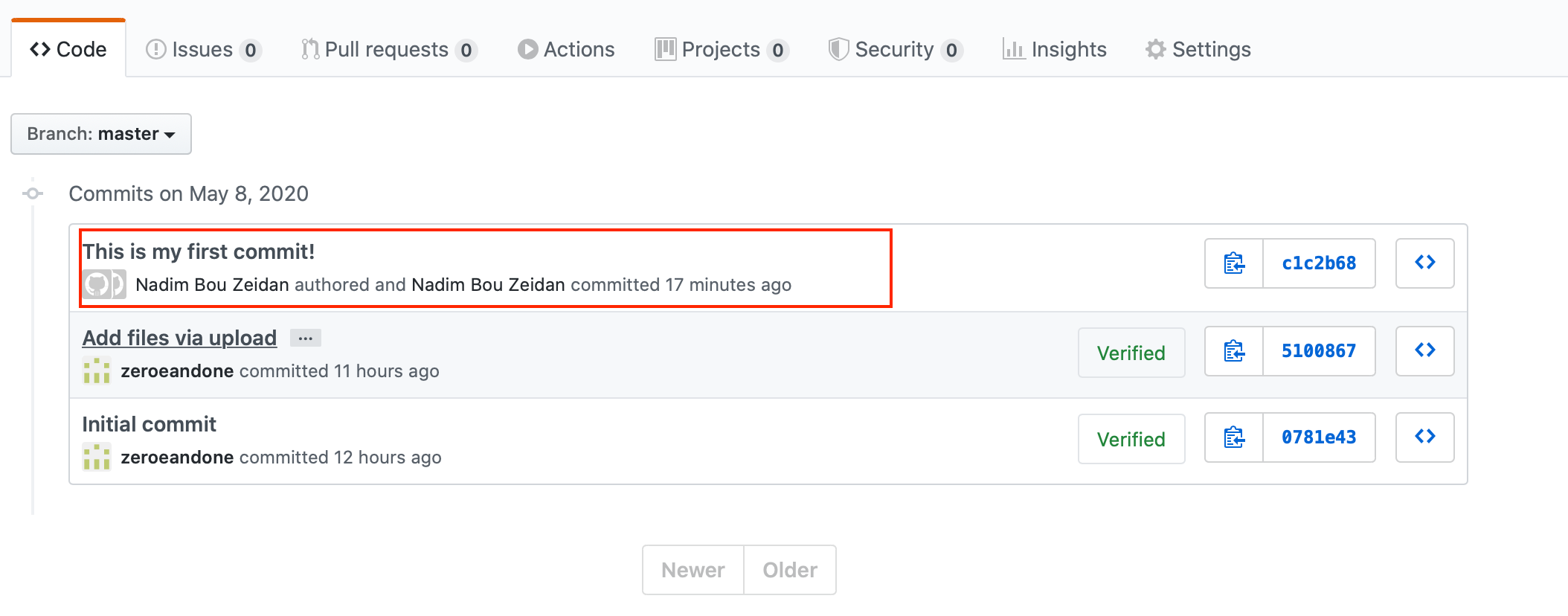Expand the commit message with the ellipsis button
This screenshot has height=616, width=1568.
tap(305, 338)
